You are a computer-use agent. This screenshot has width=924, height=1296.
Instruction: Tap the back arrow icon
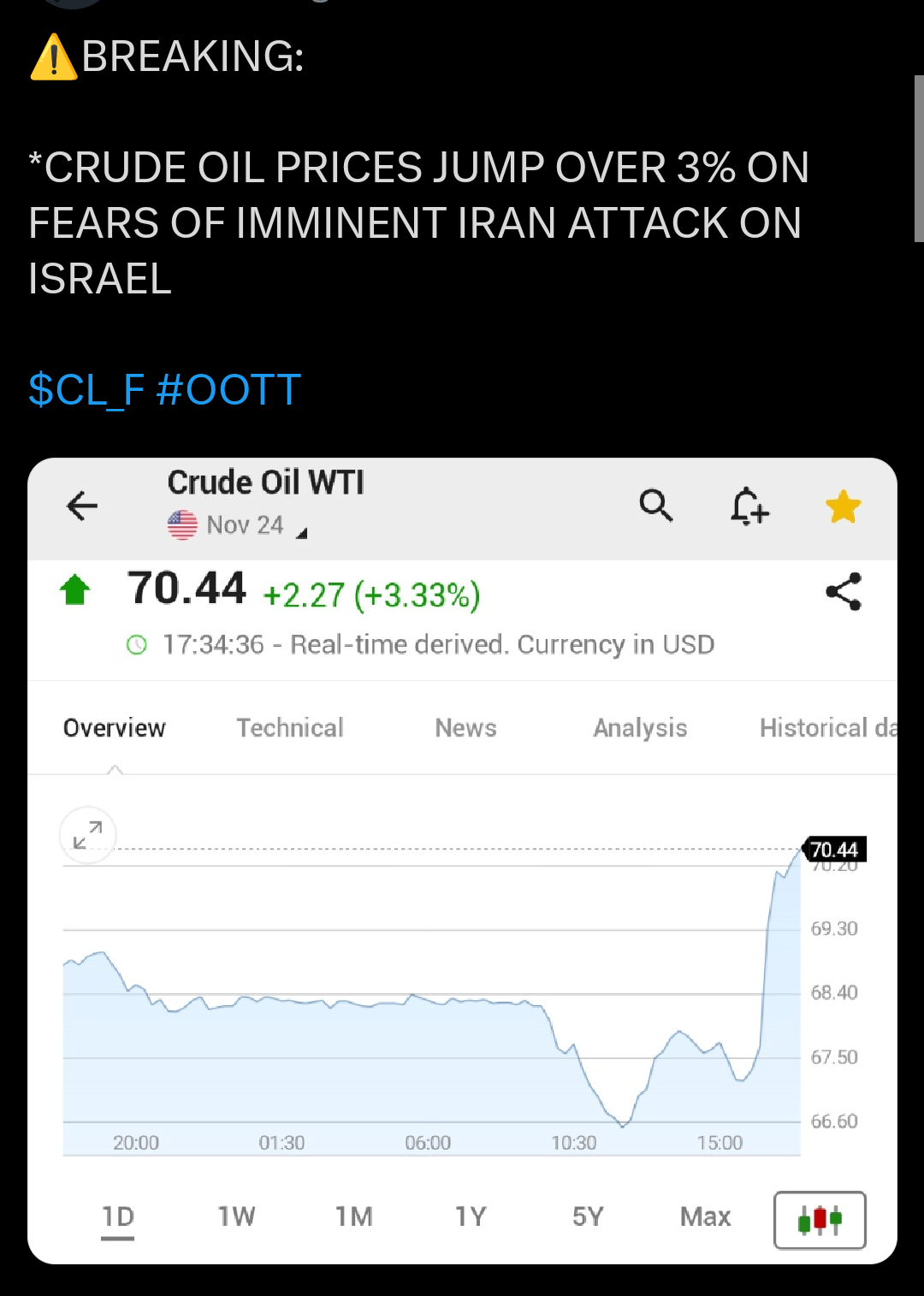[x=82, y=506]
